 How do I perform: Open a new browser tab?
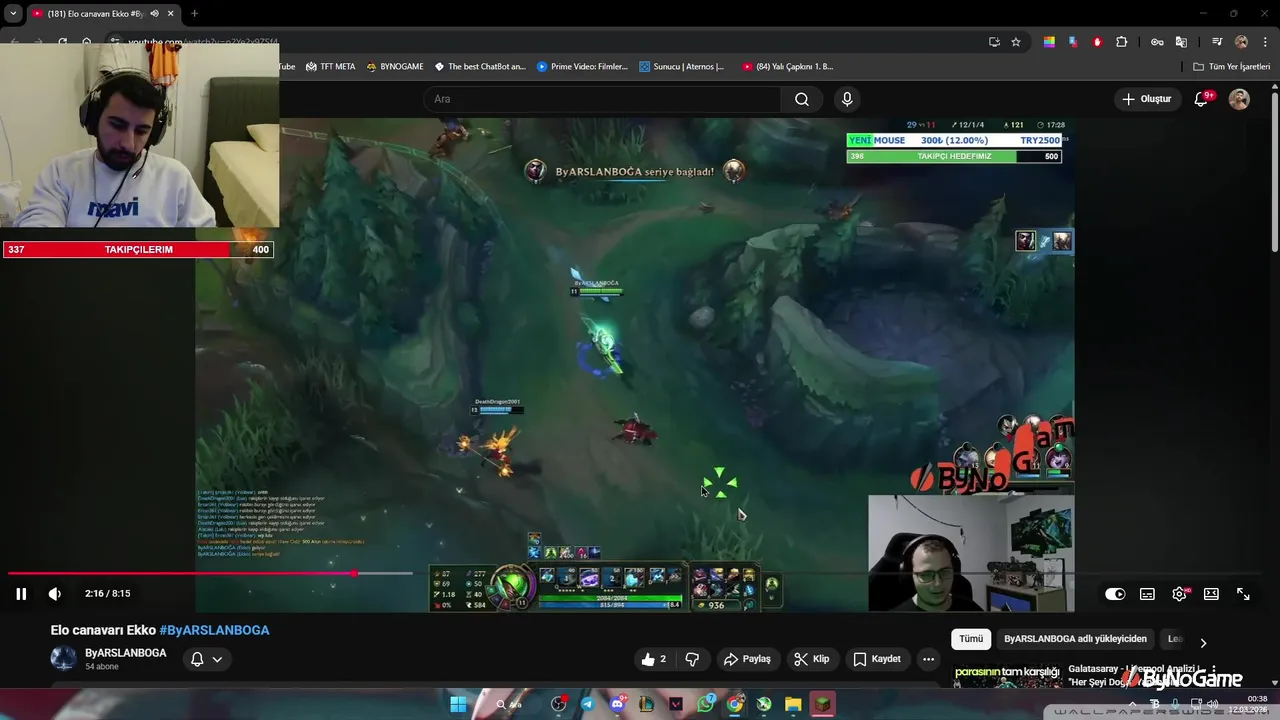(194, 14)
